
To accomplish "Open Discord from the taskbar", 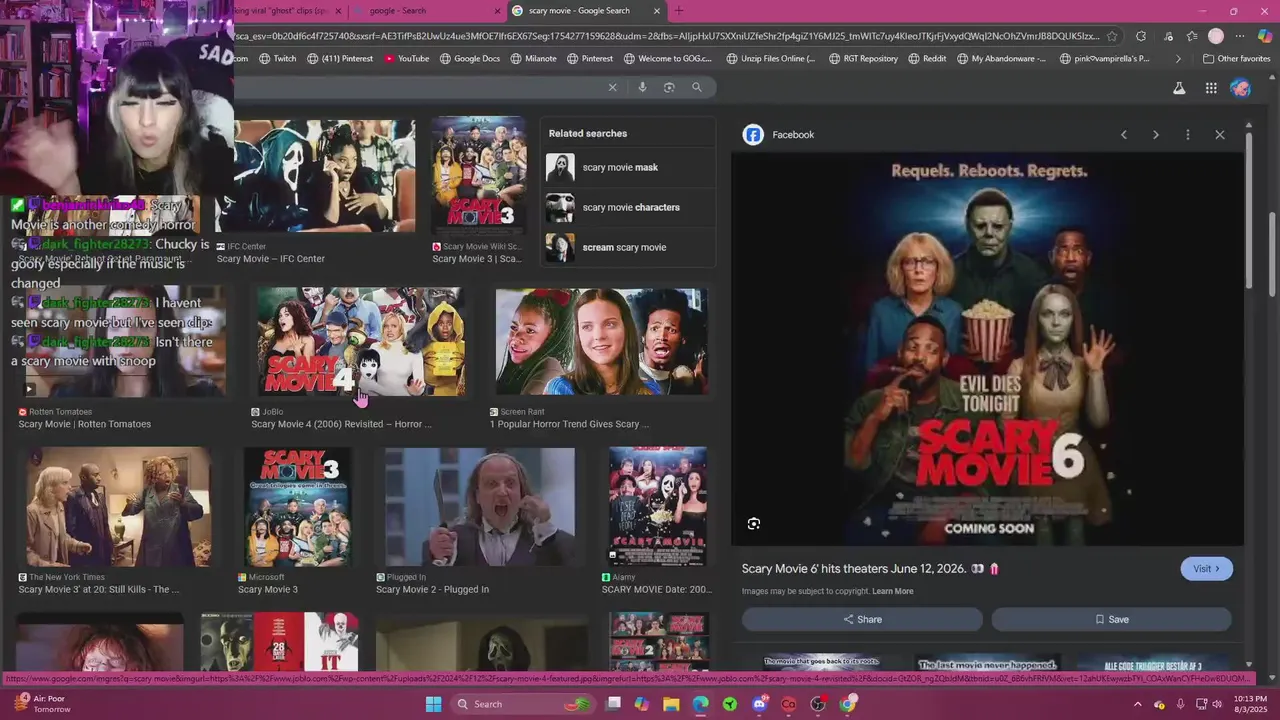I will click(x=759, y=704).
